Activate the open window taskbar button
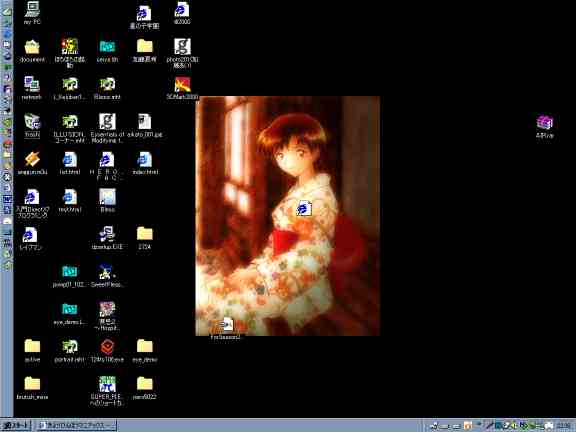The height and width of the screenshot is (432, 576). [x=76, y=426]
